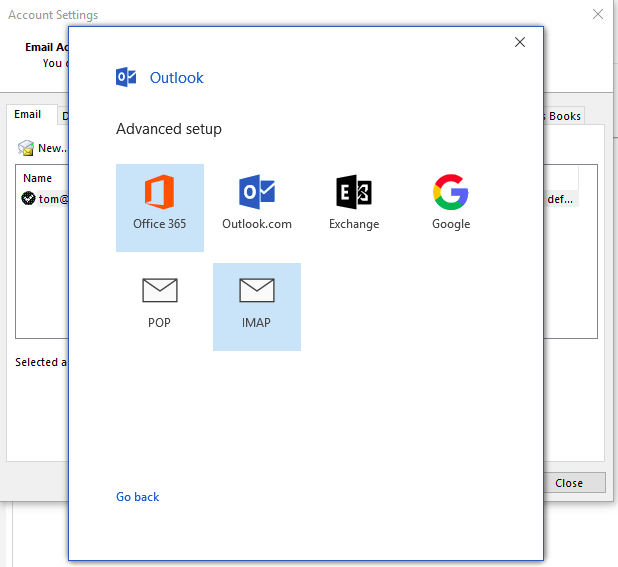
Task: Close the Account Settings window
Action: [x=598, y=14]
